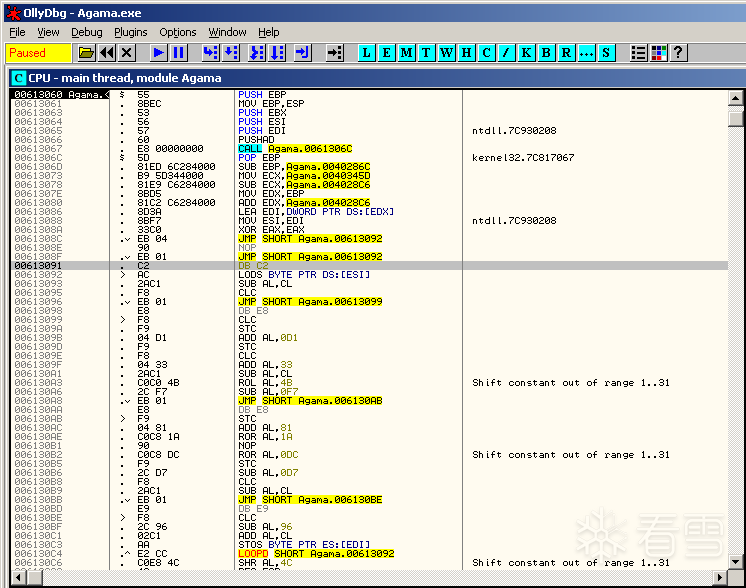Image resolution: width=746 pixels, height=588 pixels.
Task: Open debugging options list icon
Action: (x=638, y=52)
